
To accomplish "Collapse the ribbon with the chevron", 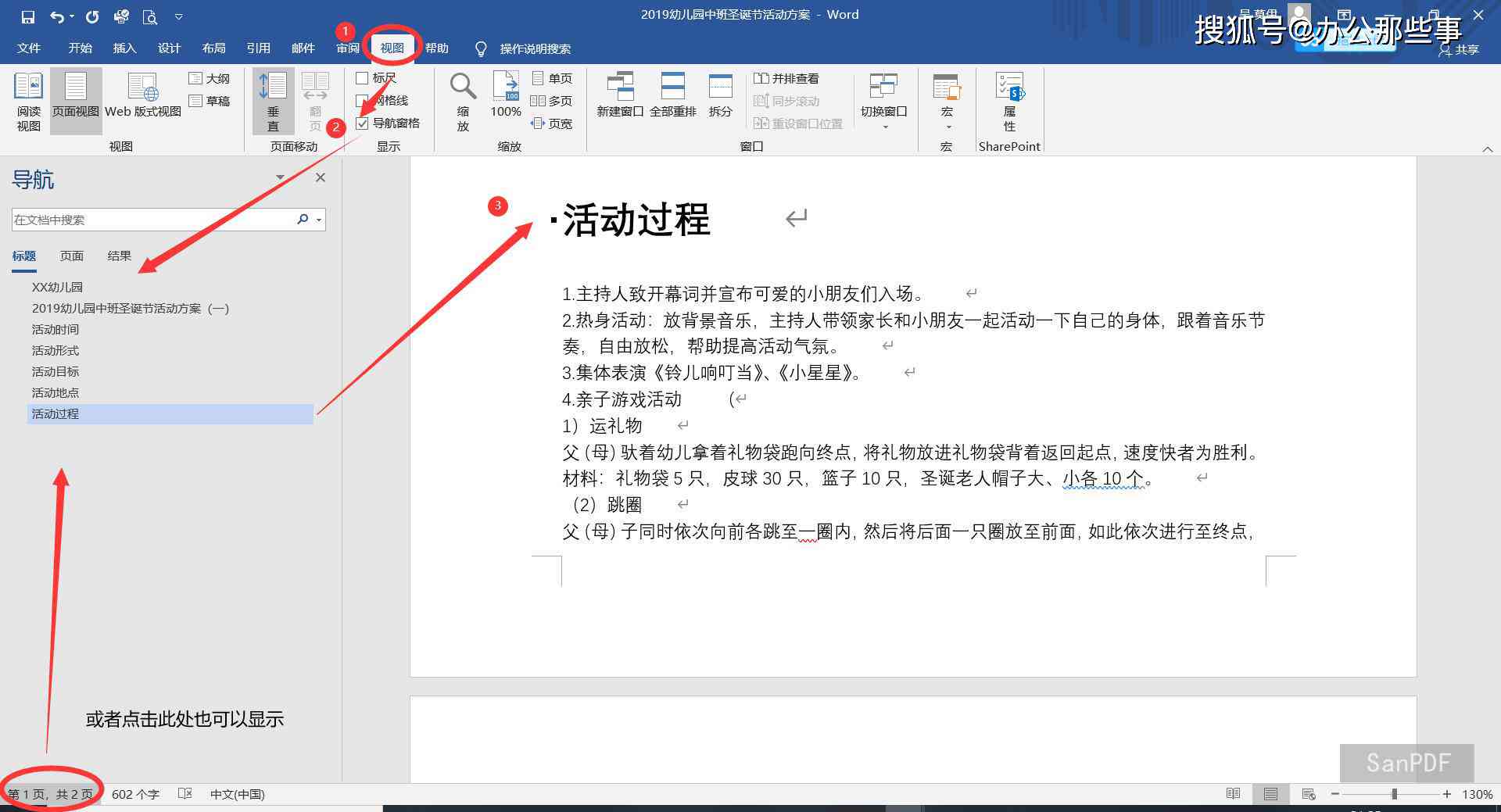I will [x=1487, y=148].
